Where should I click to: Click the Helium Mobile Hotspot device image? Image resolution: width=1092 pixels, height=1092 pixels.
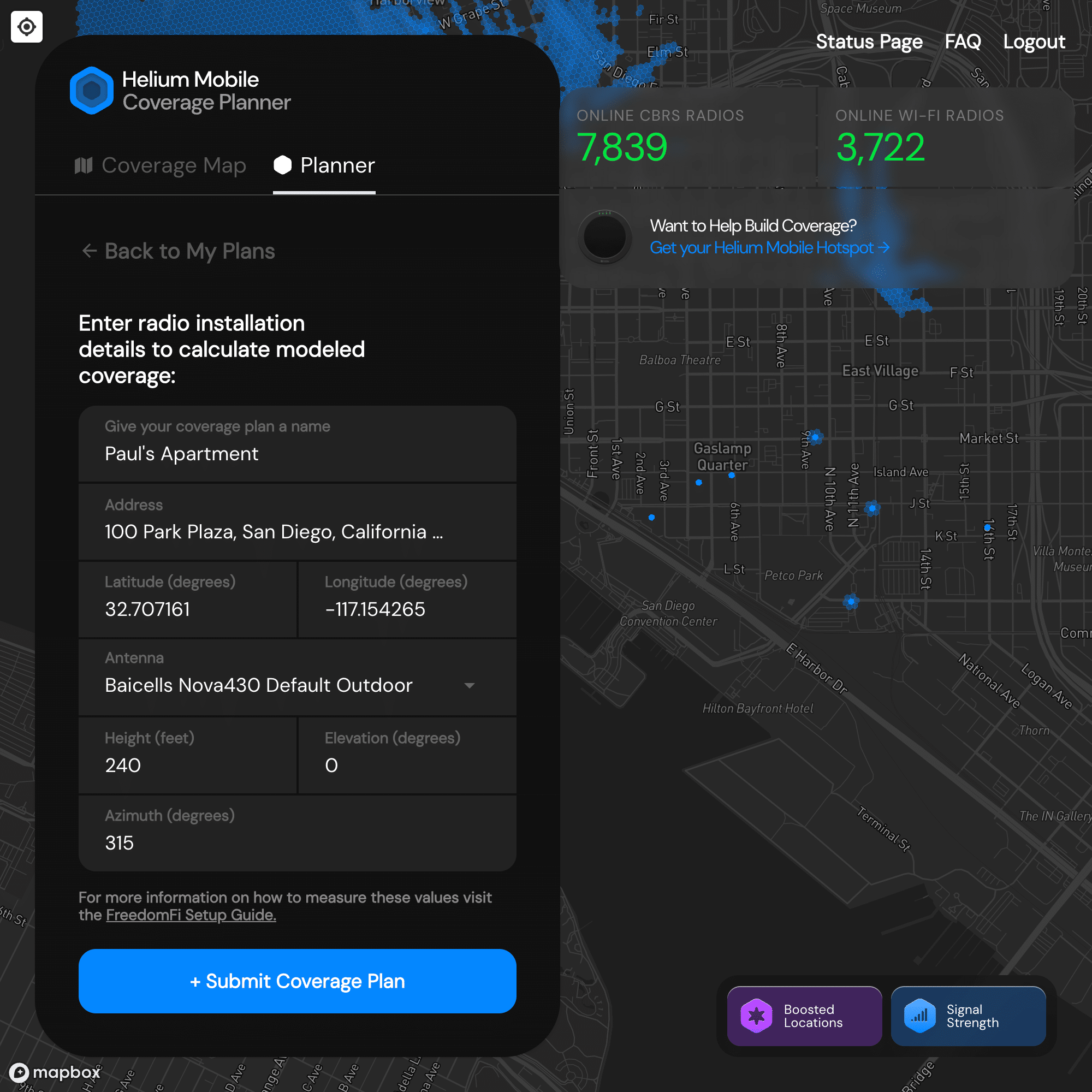click(605, 237)
